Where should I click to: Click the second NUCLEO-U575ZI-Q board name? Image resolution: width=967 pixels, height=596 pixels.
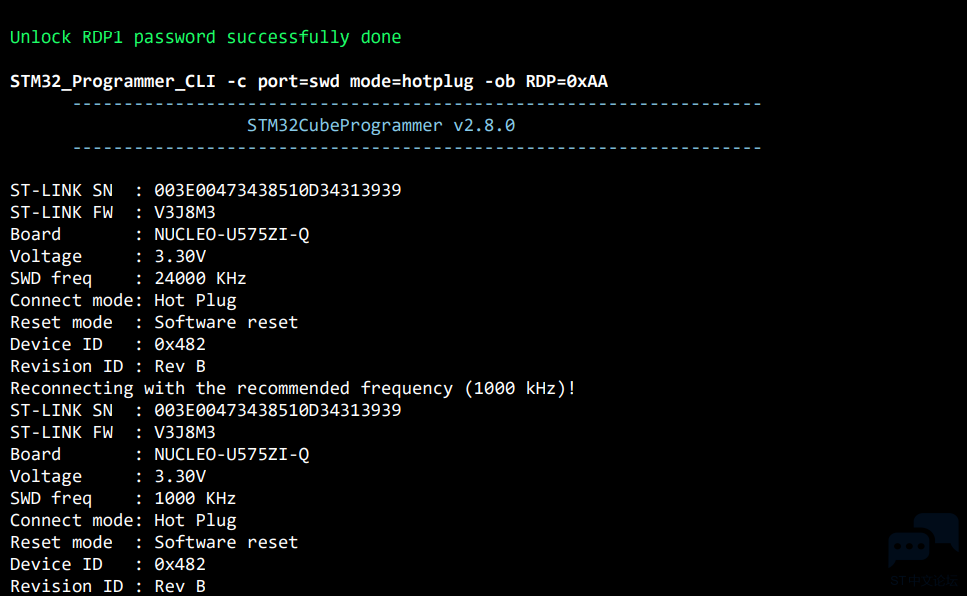[232, 455]
